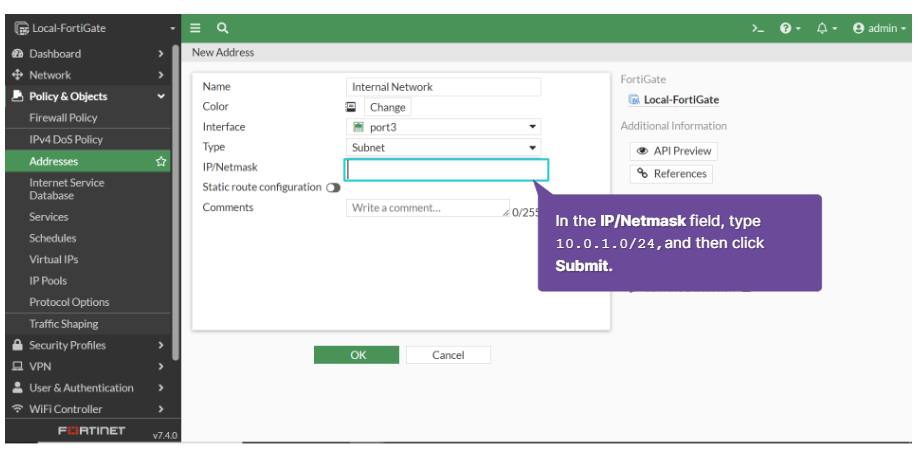Click the sidebar vertical scrollbar
The width and height of the screenshot is (918, 464).
pyautogui.click(x=176, y=202)
